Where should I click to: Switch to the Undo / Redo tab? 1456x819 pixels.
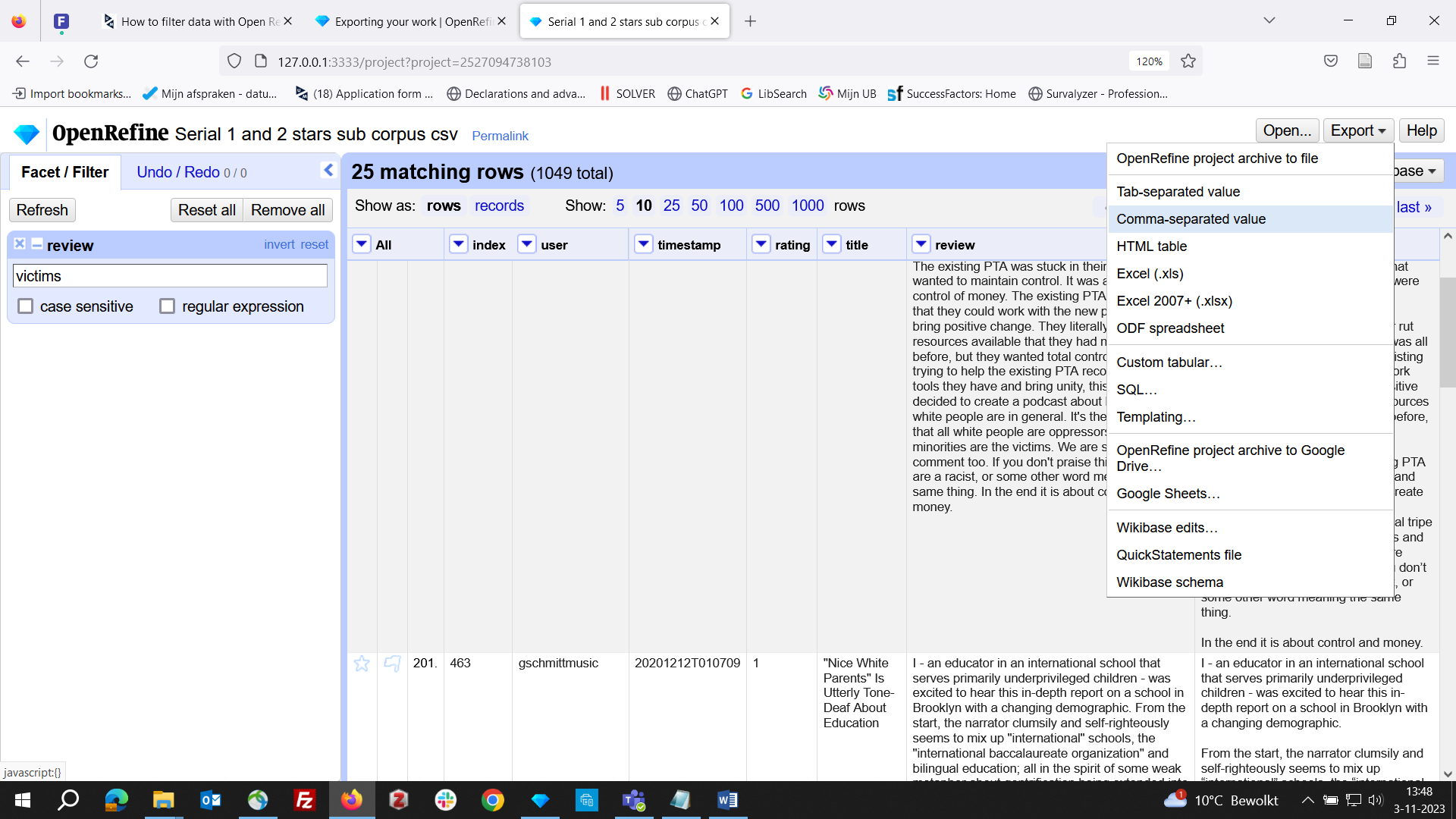coord(191,172)
